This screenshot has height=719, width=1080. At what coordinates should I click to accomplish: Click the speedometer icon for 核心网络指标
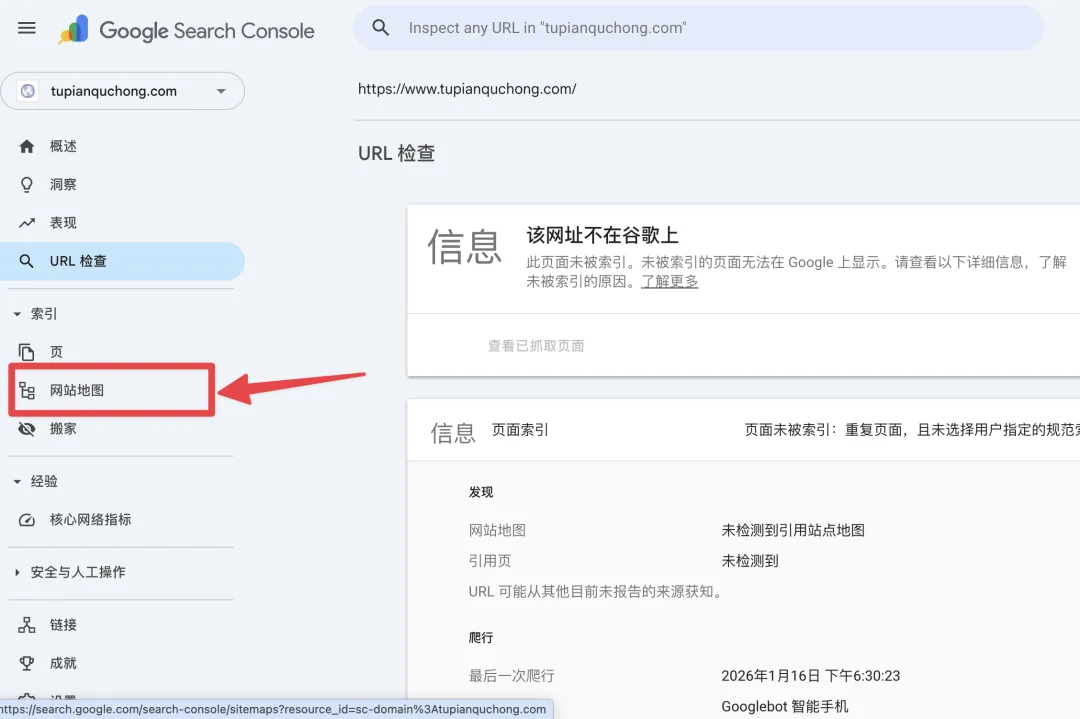click(27, 520)
